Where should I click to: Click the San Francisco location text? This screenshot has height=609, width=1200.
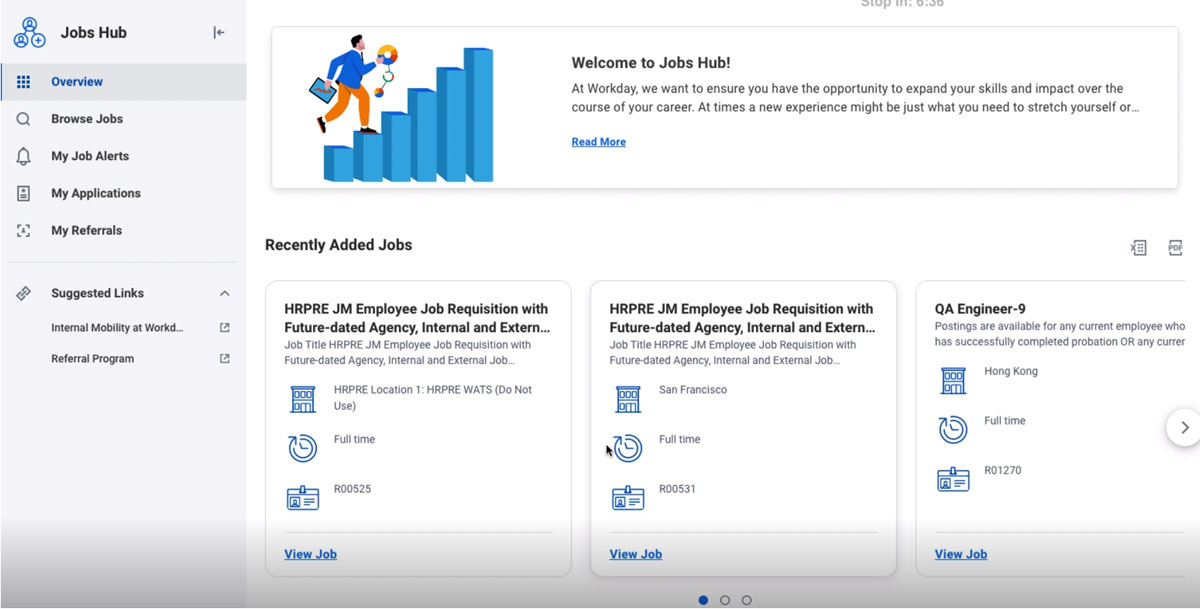click(x=693, y=390)
